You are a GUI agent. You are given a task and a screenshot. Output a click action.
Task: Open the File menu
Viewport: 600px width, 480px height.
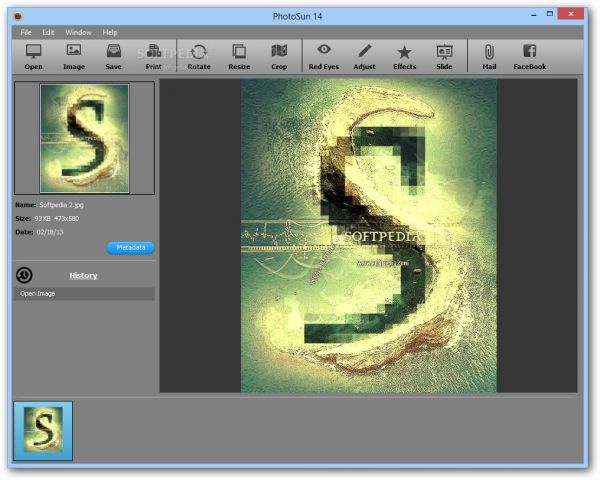(26, 33)
